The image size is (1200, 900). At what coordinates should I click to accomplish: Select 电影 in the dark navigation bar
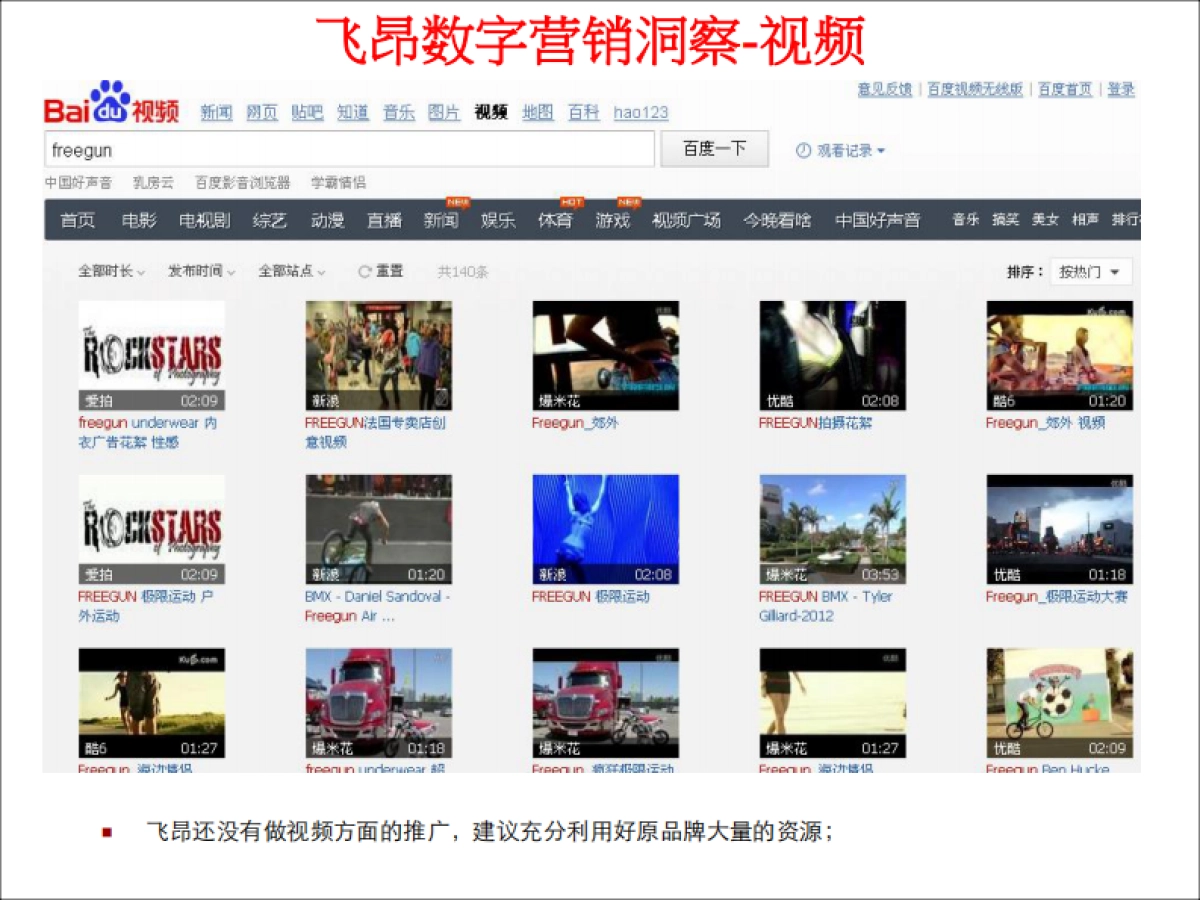pyautogui.click(x=139, y=221)
